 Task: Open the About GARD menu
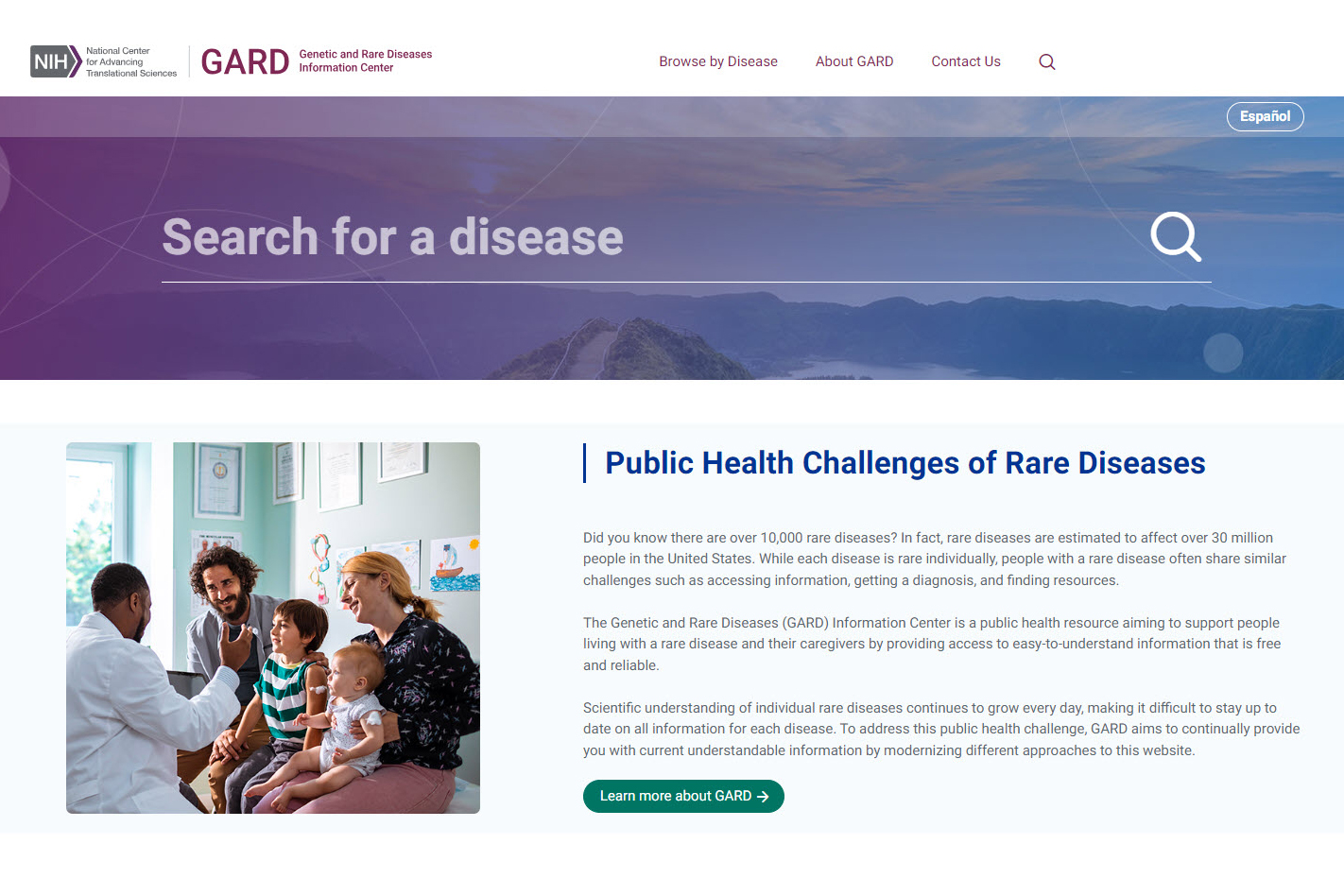[x=853, y=61]
